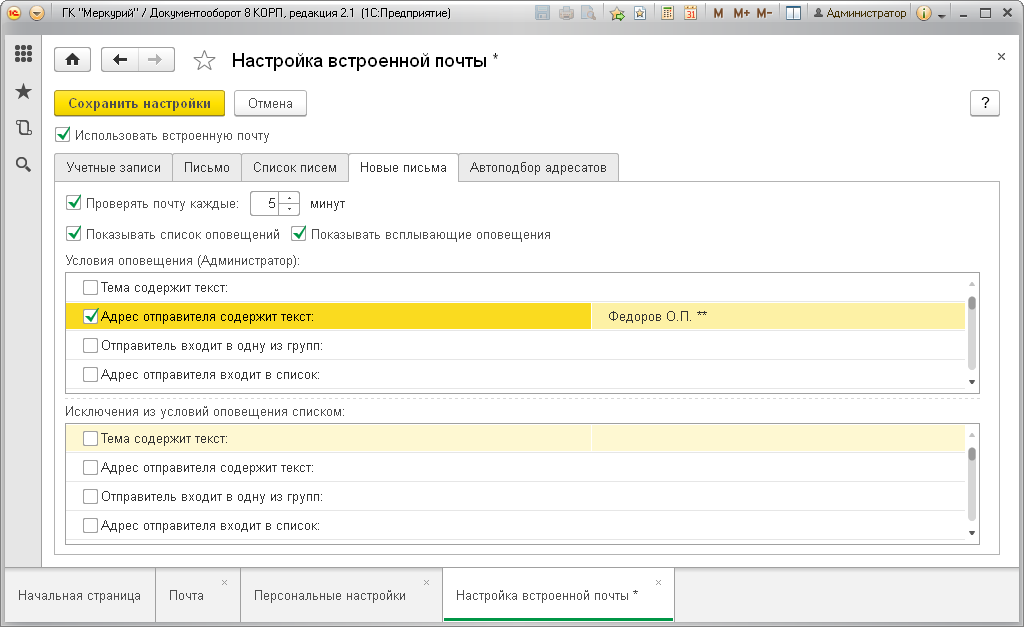Switch to Письмо tab

[x=207, y=168]
